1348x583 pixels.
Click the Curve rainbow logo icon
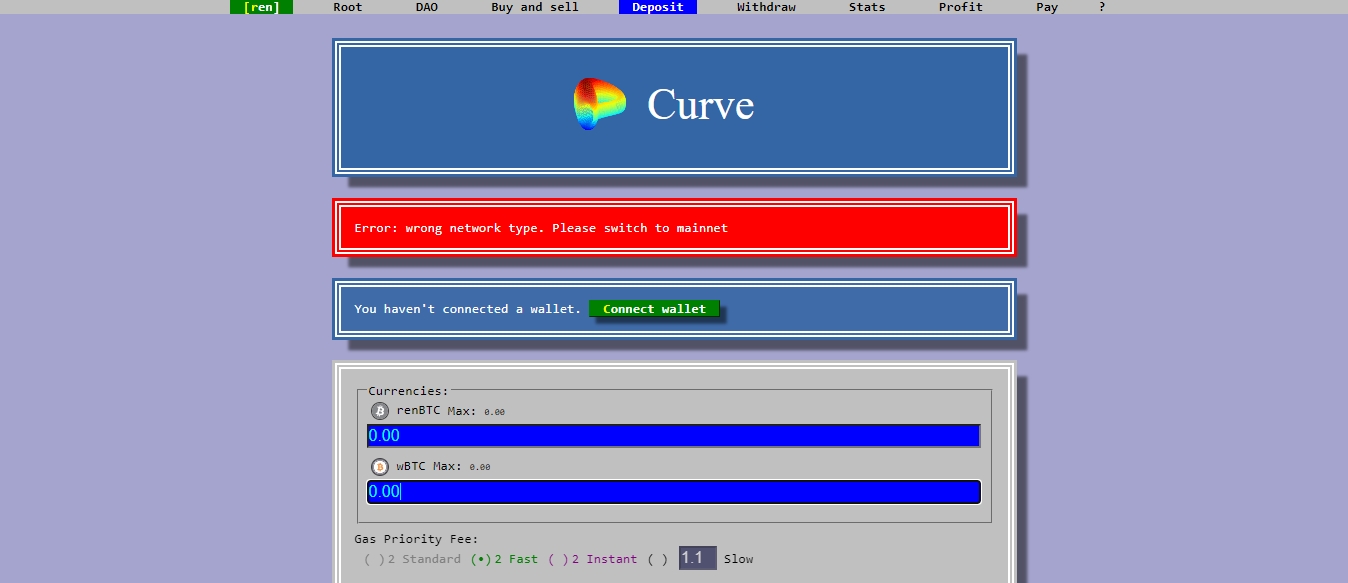(x=599, y=104)
